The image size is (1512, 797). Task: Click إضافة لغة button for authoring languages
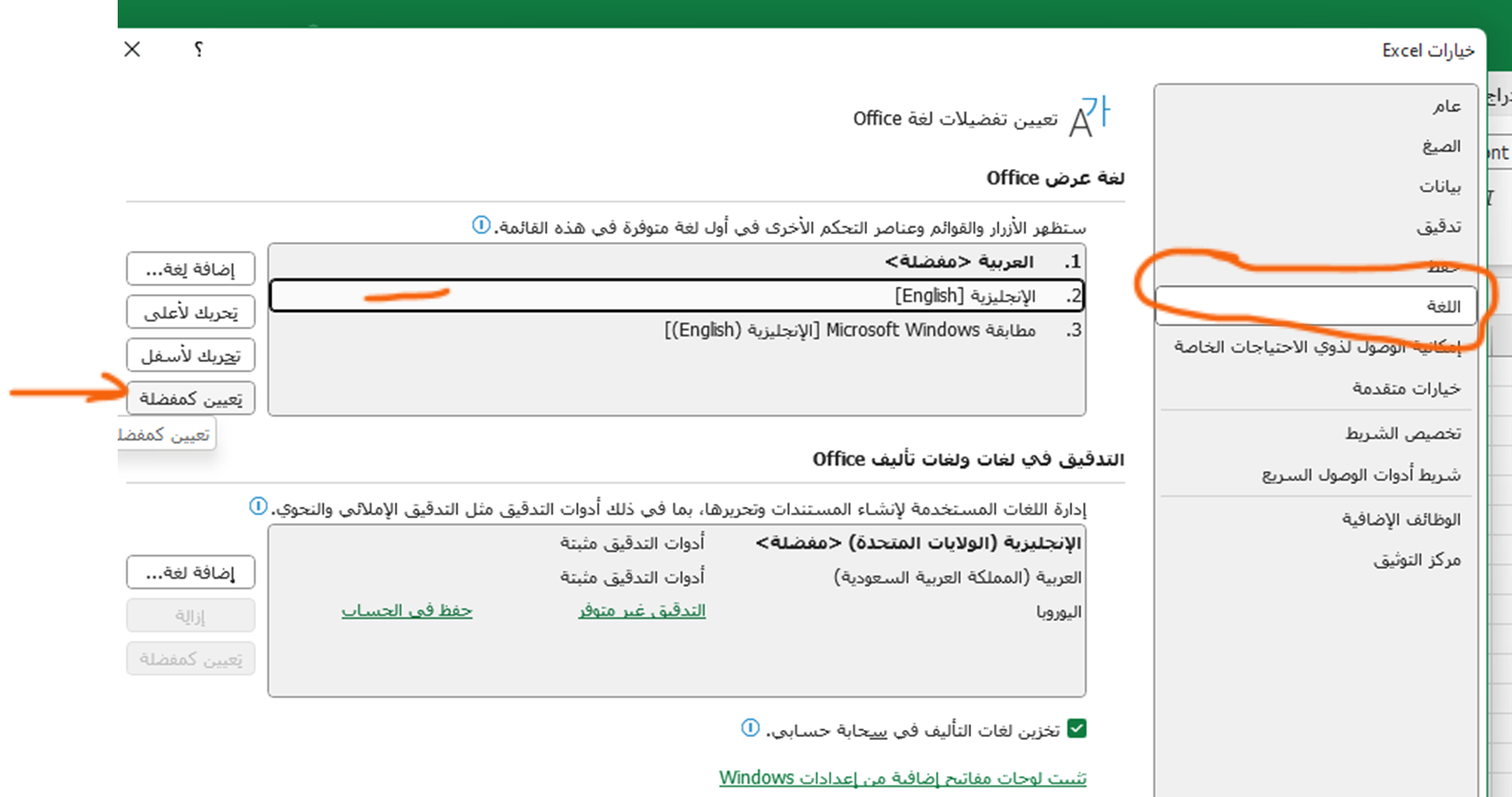coord(191,572)
